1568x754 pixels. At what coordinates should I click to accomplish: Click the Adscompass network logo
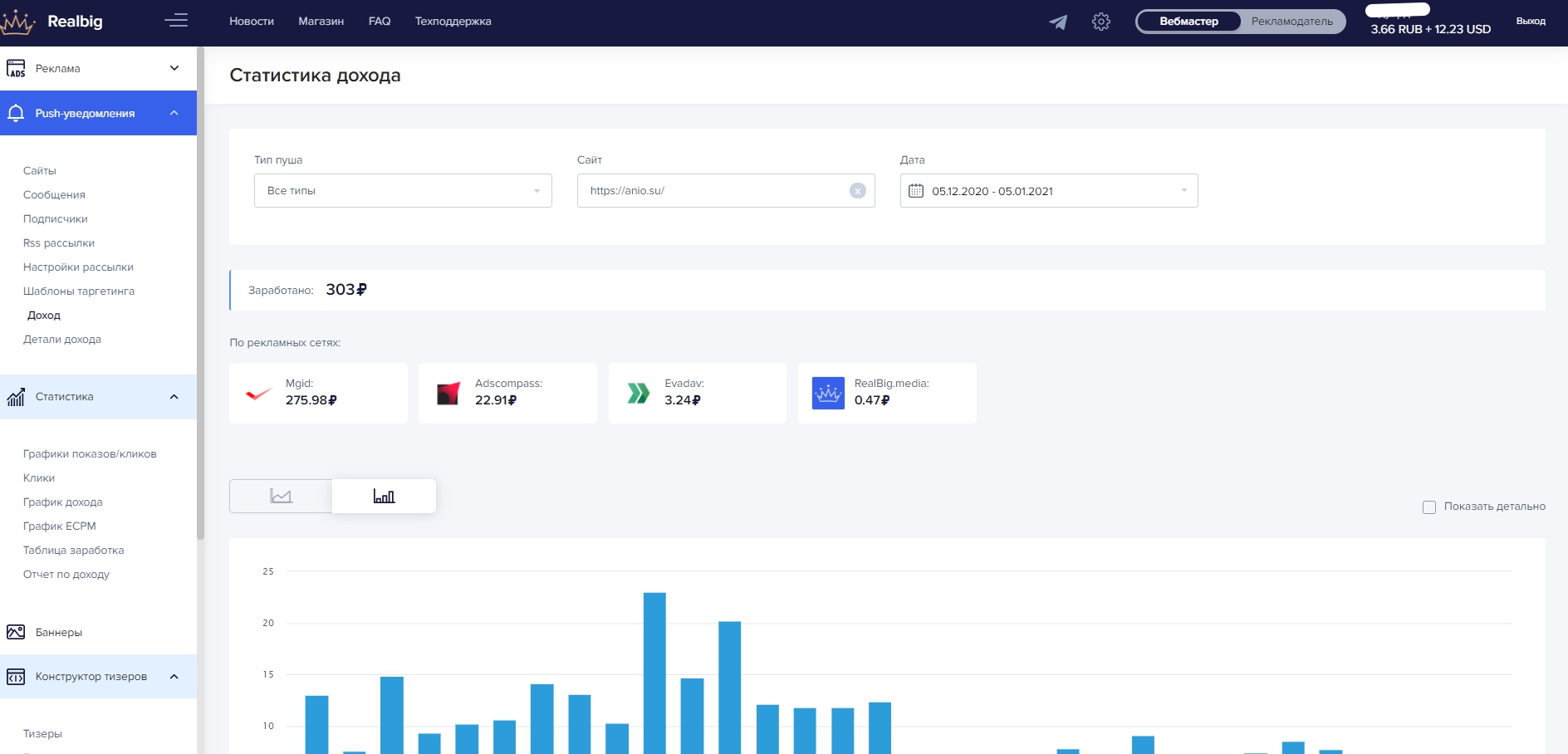(448, 394)
